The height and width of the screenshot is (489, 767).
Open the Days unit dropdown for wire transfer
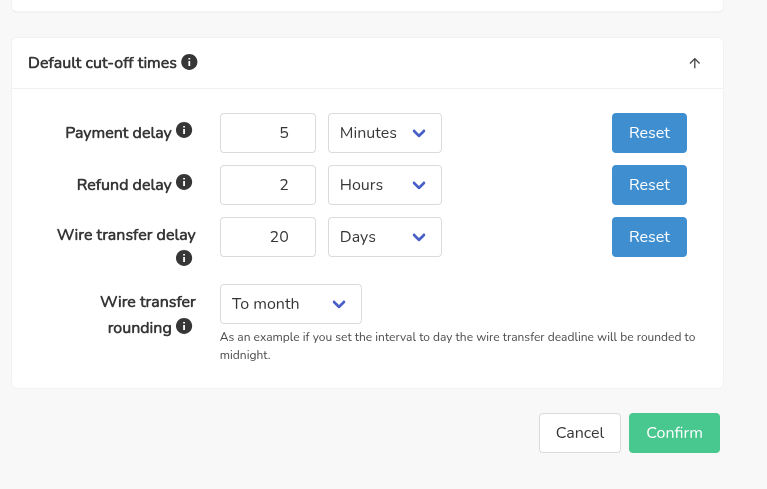[385, 237]
